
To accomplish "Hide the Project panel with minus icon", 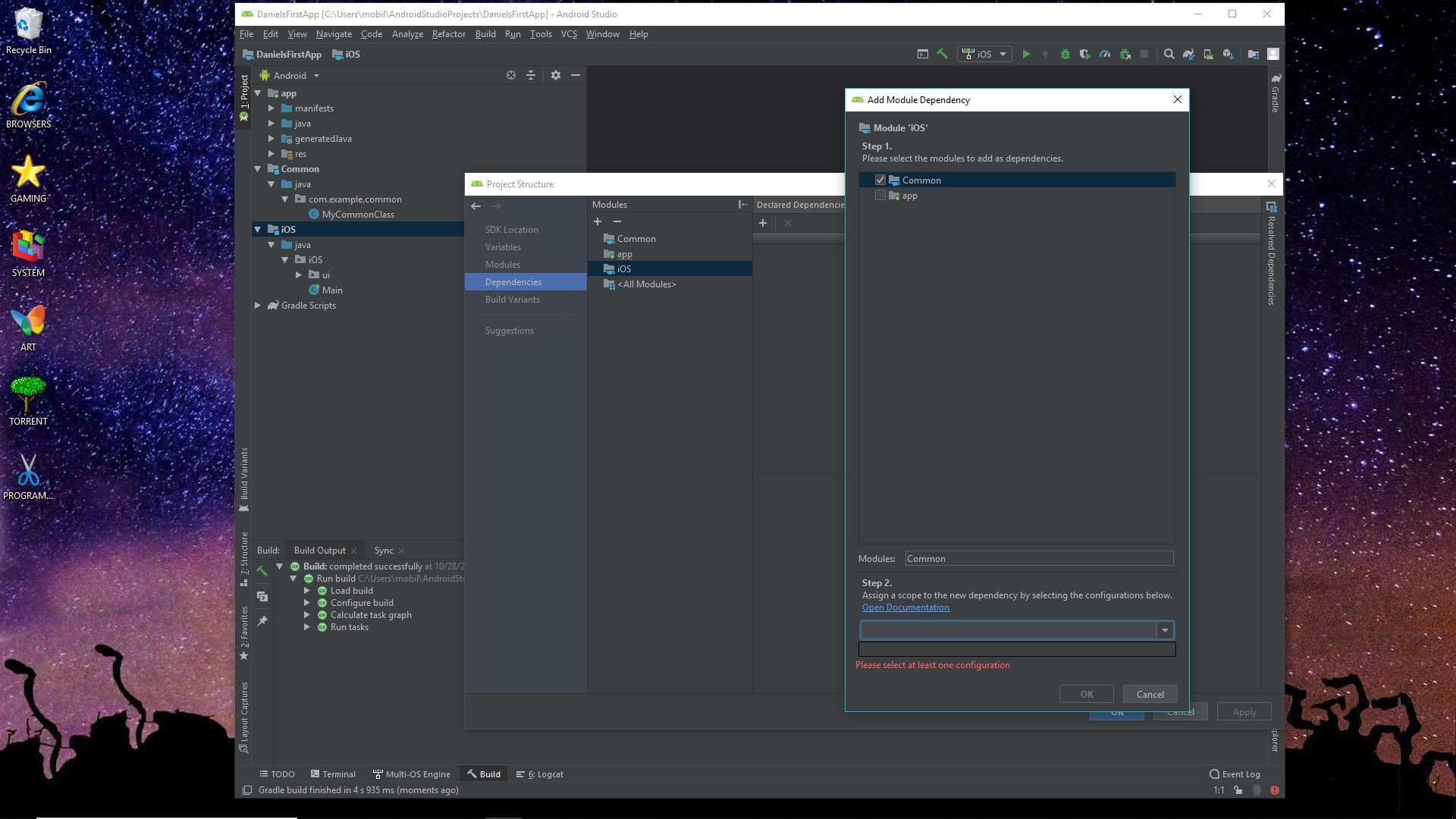I will (576, 75).
